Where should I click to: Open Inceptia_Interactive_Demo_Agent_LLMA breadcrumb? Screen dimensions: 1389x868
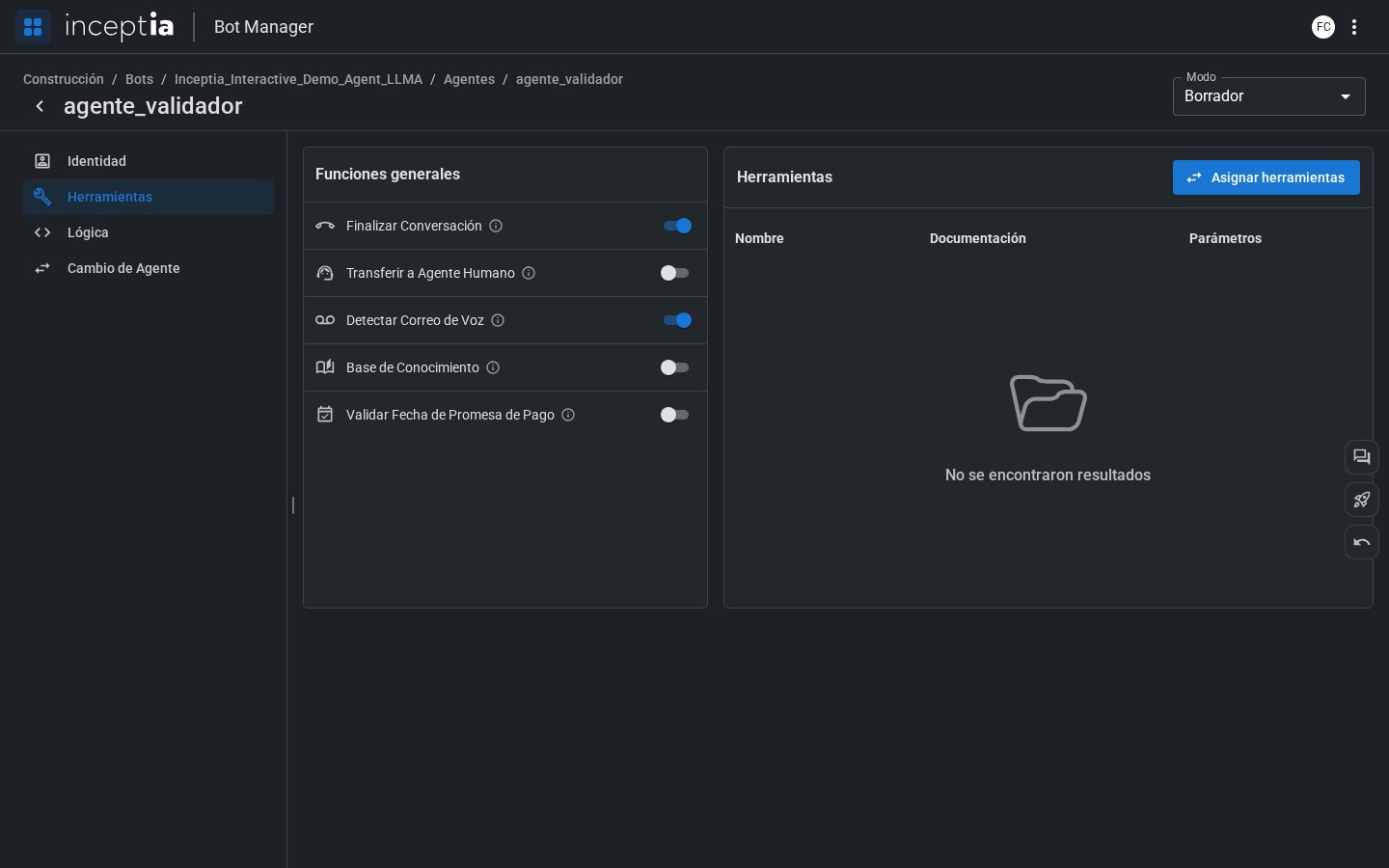(298, 79)
